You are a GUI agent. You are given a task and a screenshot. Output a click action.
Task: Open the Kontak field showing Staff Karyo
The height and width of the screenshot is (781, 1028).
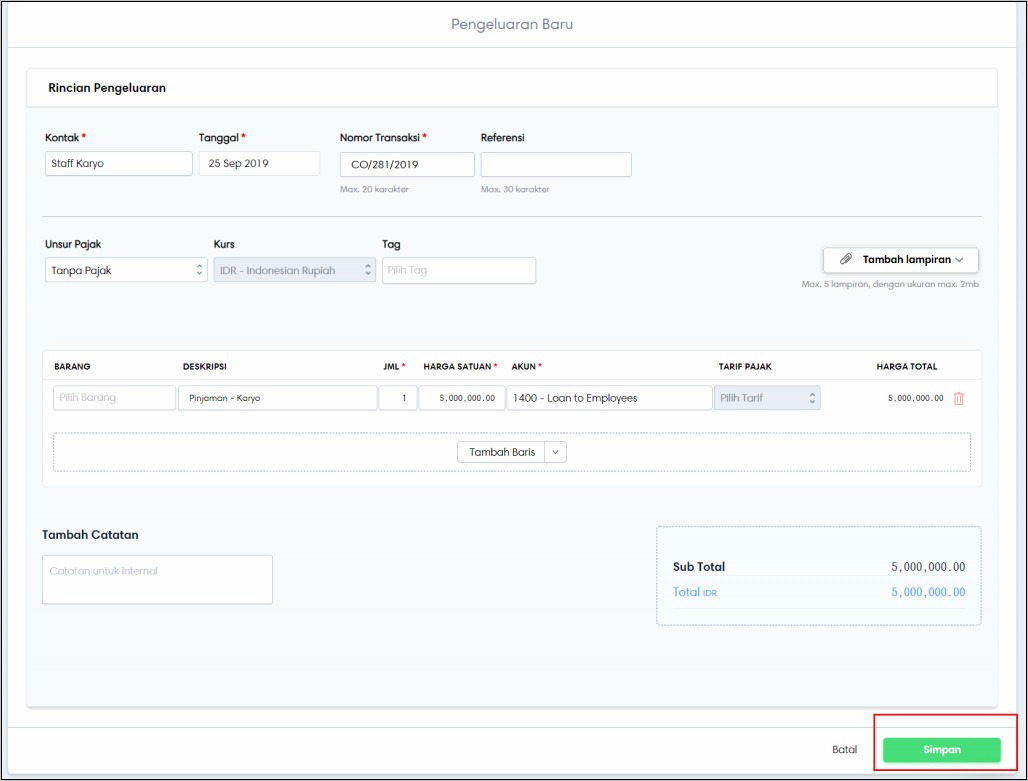pyautogui.click(x=119, y=163)
